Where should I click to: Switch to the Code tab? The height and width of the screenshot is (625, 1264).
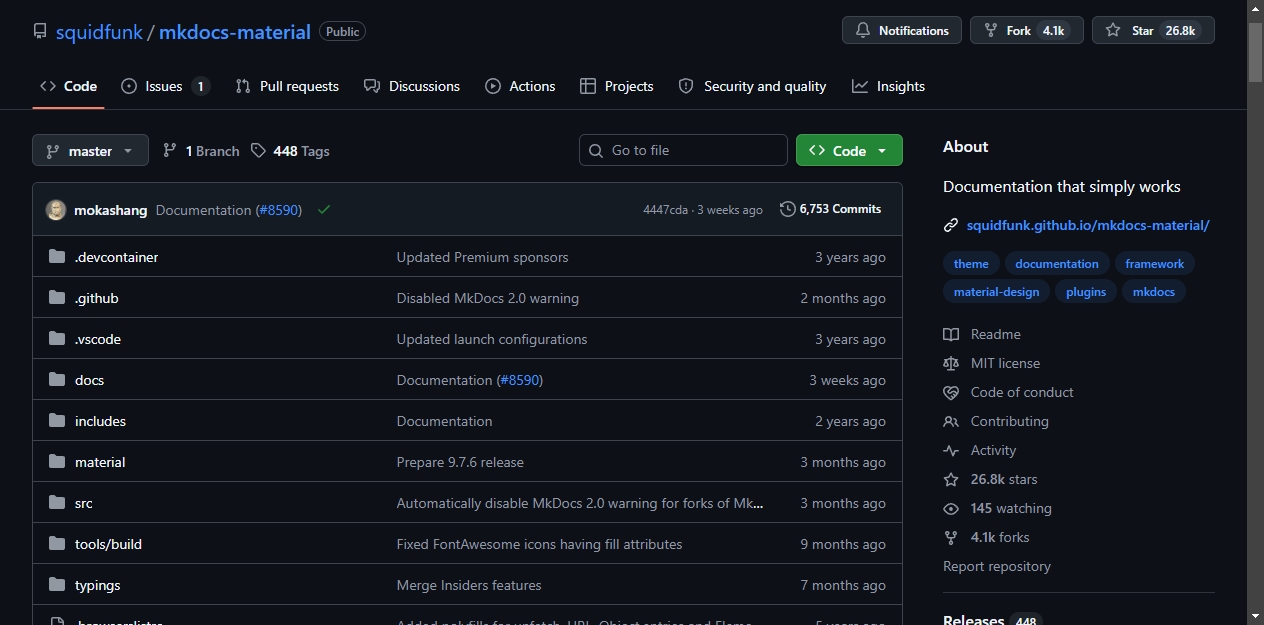point(68,86)
